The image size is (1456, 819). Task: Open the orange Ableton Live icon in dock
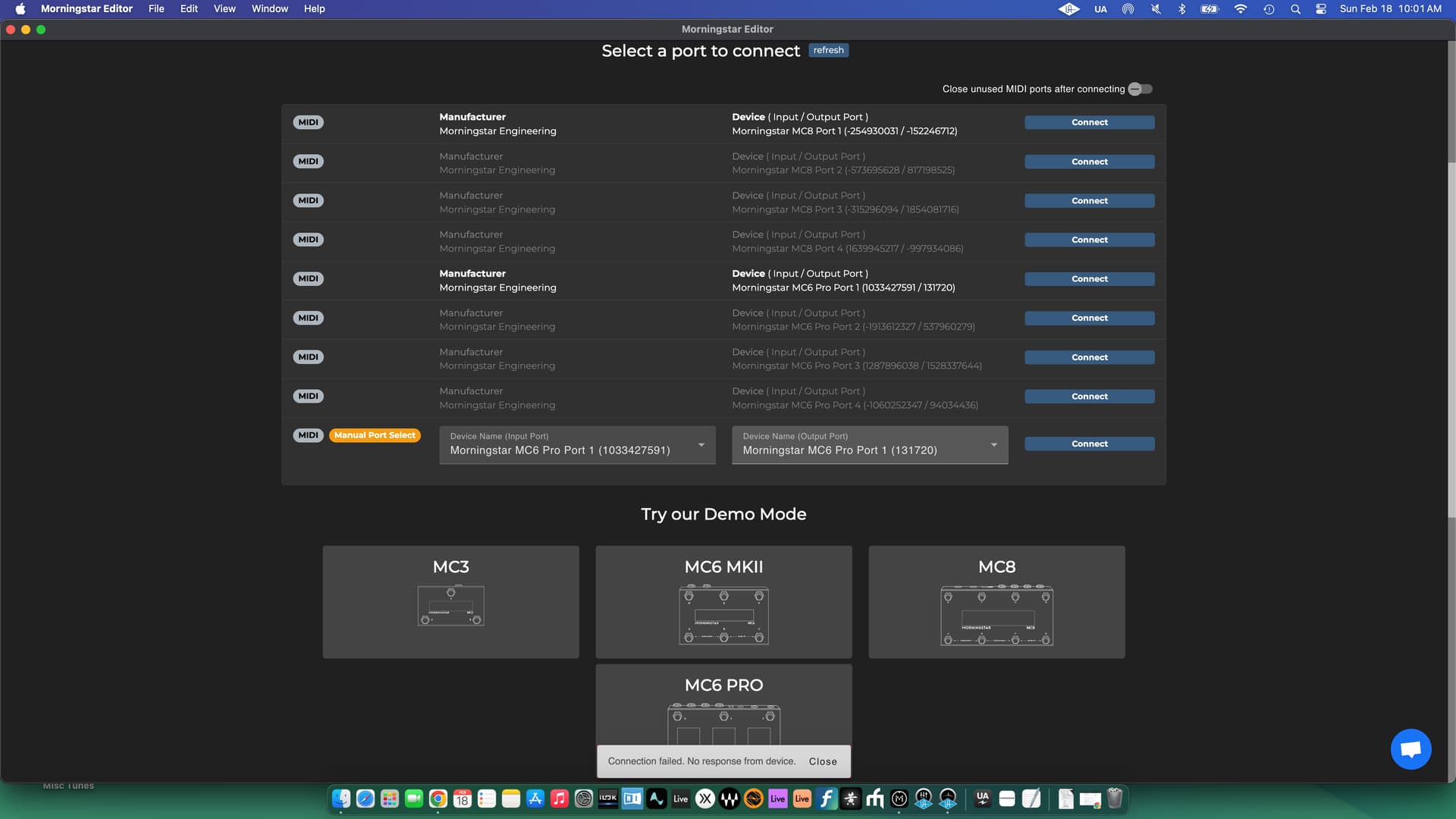tap(802, 799)
